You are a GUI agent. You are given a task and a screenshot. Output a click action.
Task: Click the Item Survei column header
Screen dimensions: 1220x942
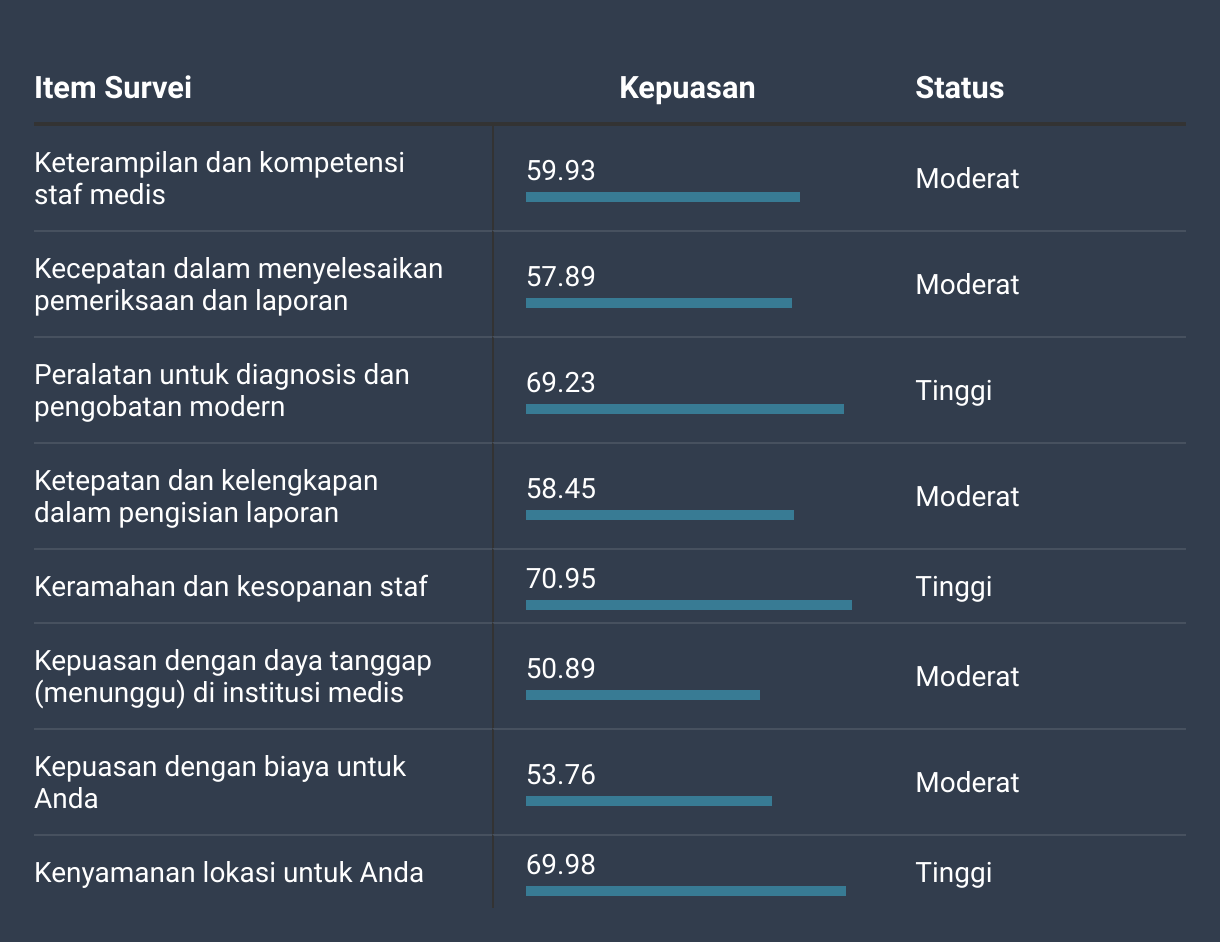pos(112,88)
